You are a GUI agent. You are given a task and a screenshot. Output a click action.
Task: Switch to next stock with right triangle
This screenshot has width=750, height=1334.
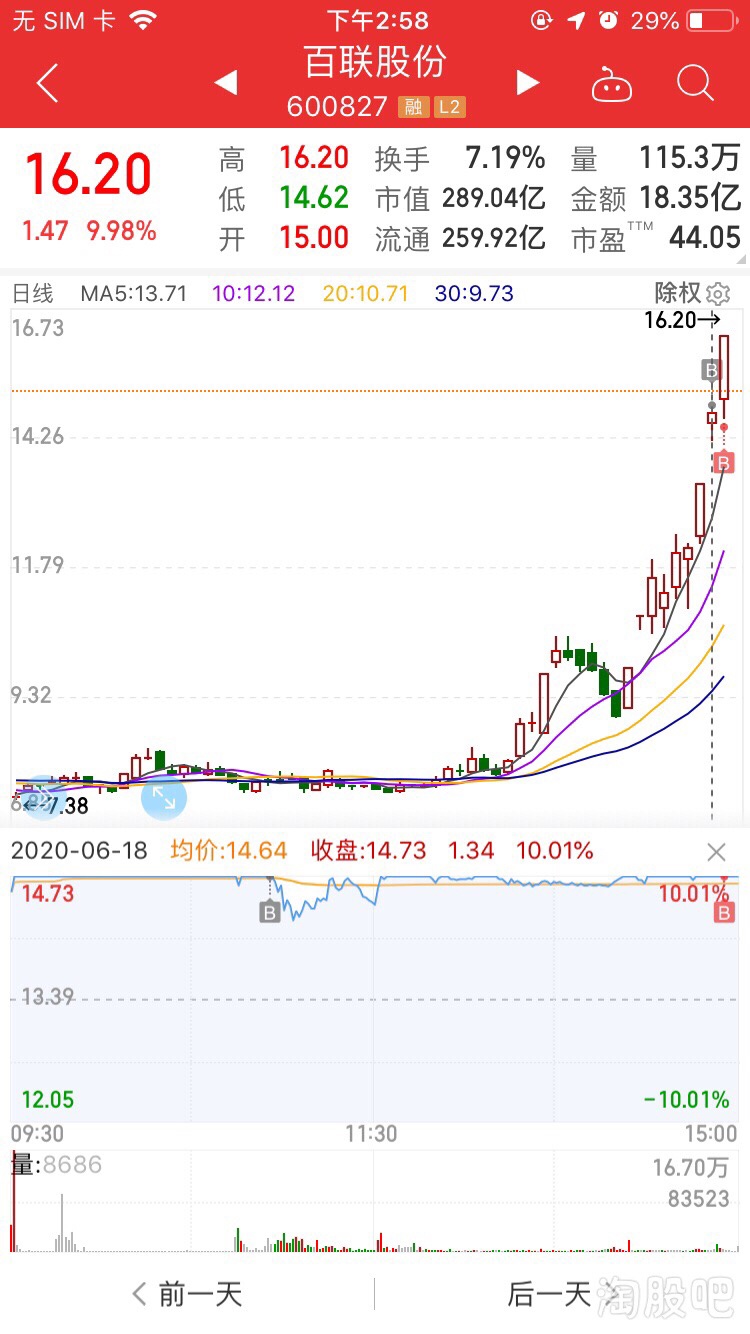[x=528, y=83]
